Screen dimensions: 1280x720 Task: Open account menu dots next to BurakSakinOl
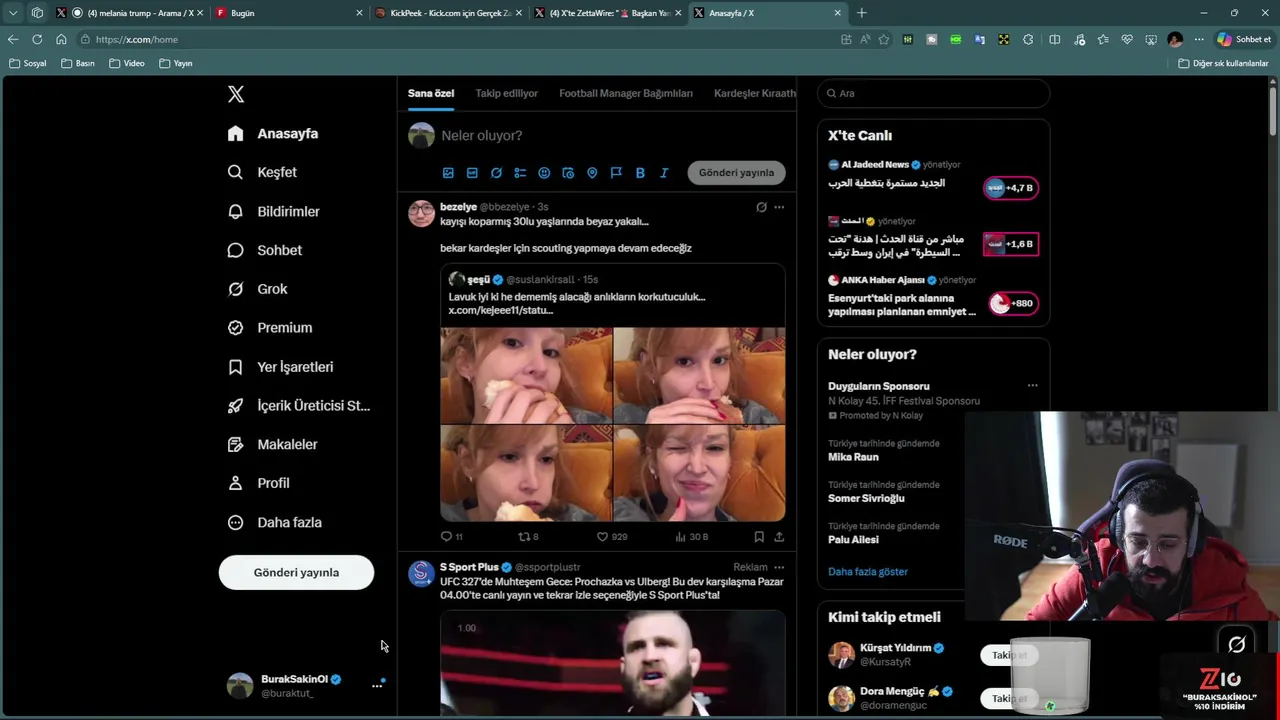click(x=377, y=685)
